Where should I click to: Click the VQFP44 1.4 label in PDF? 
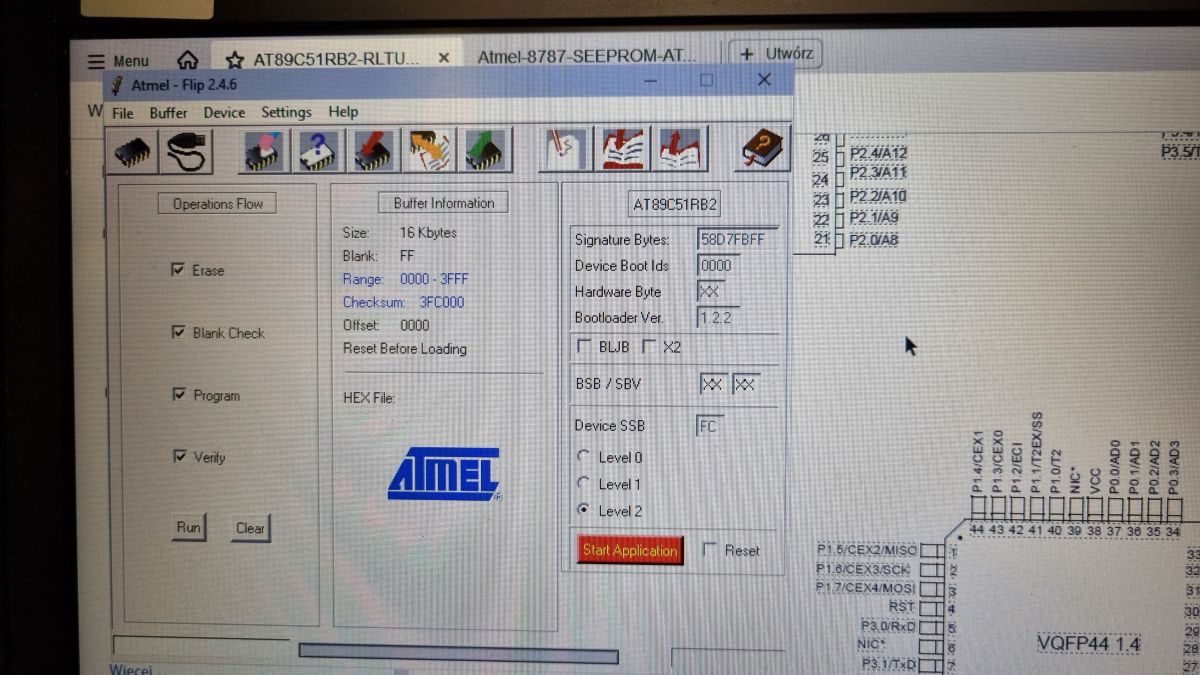tap(1088, 643)
